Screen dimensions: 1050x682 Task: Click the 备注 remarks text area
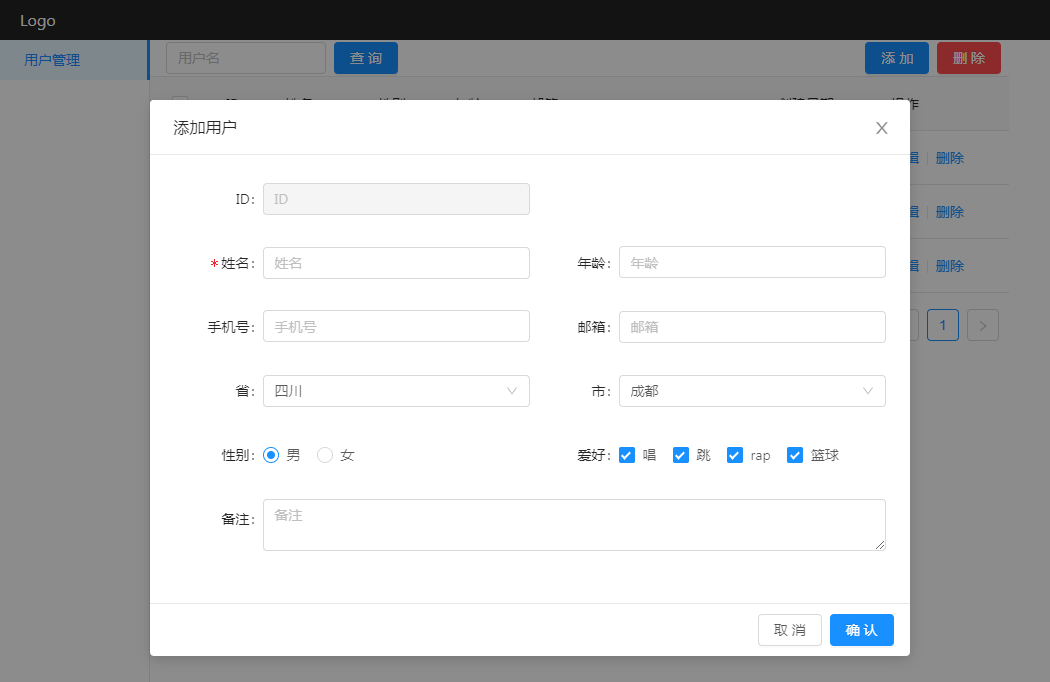point(574,524)
